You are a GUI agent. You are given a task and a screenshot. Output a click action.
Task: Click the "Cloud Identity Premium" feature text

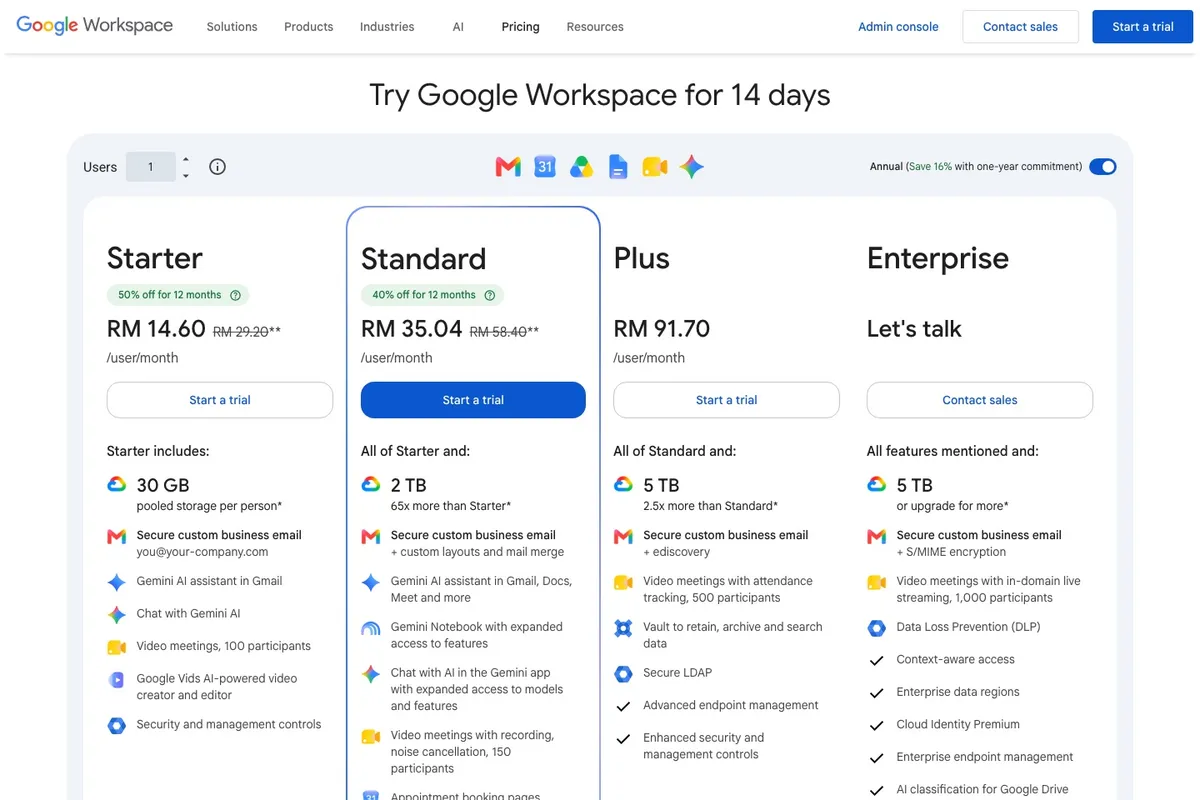tap(958, 725)
